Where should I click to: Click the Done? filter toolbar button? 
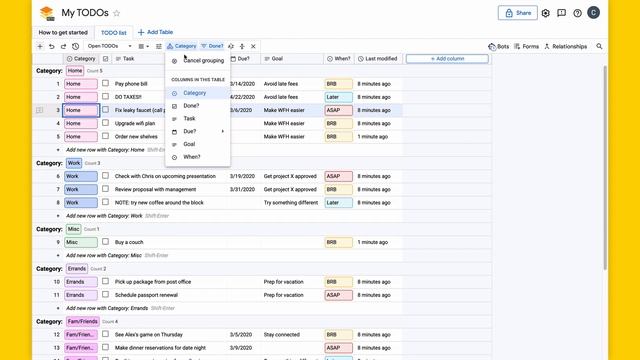point(212,46)
